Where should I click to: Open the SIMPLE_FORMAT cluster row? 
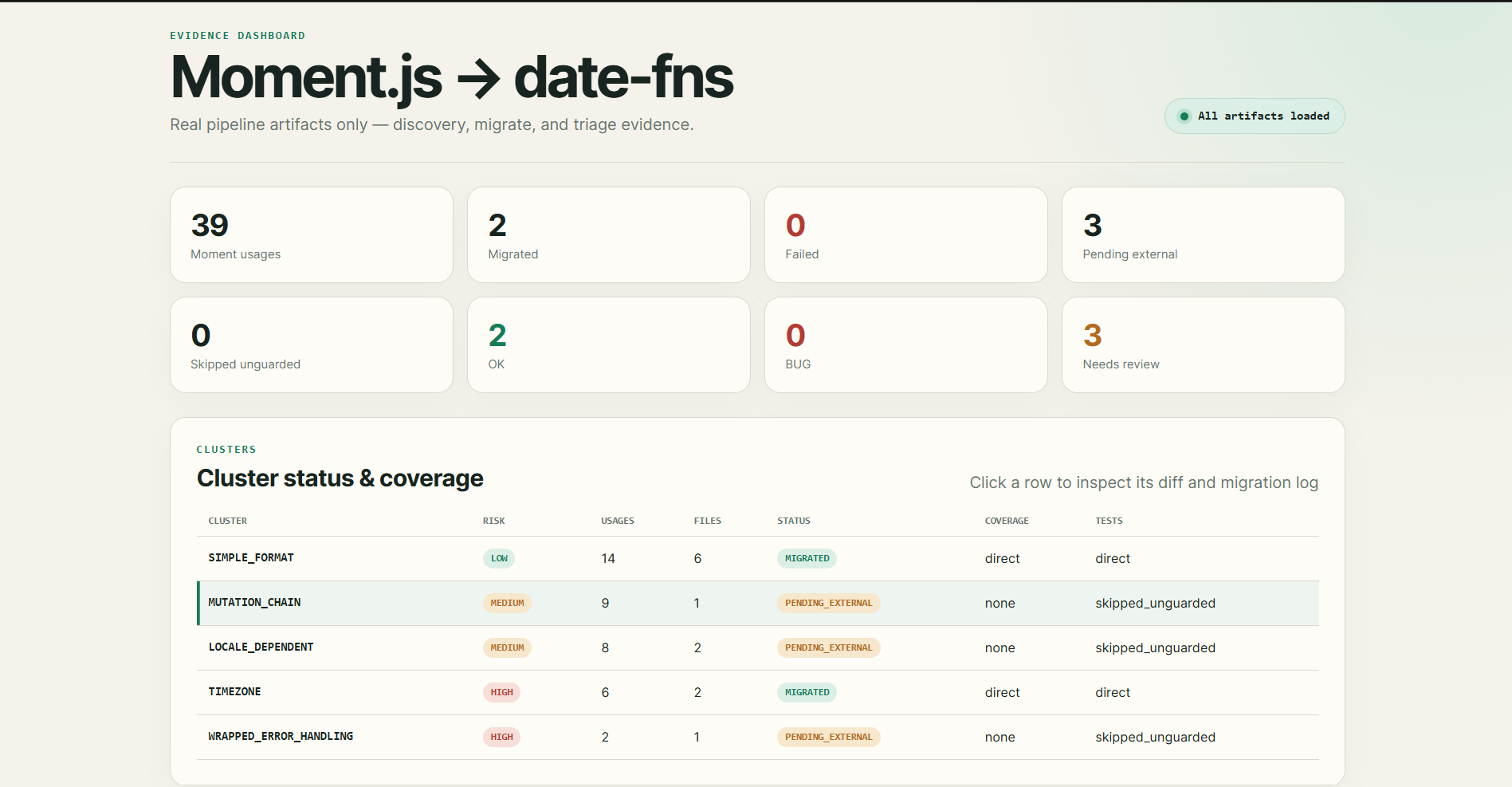(x=757, y=558)
